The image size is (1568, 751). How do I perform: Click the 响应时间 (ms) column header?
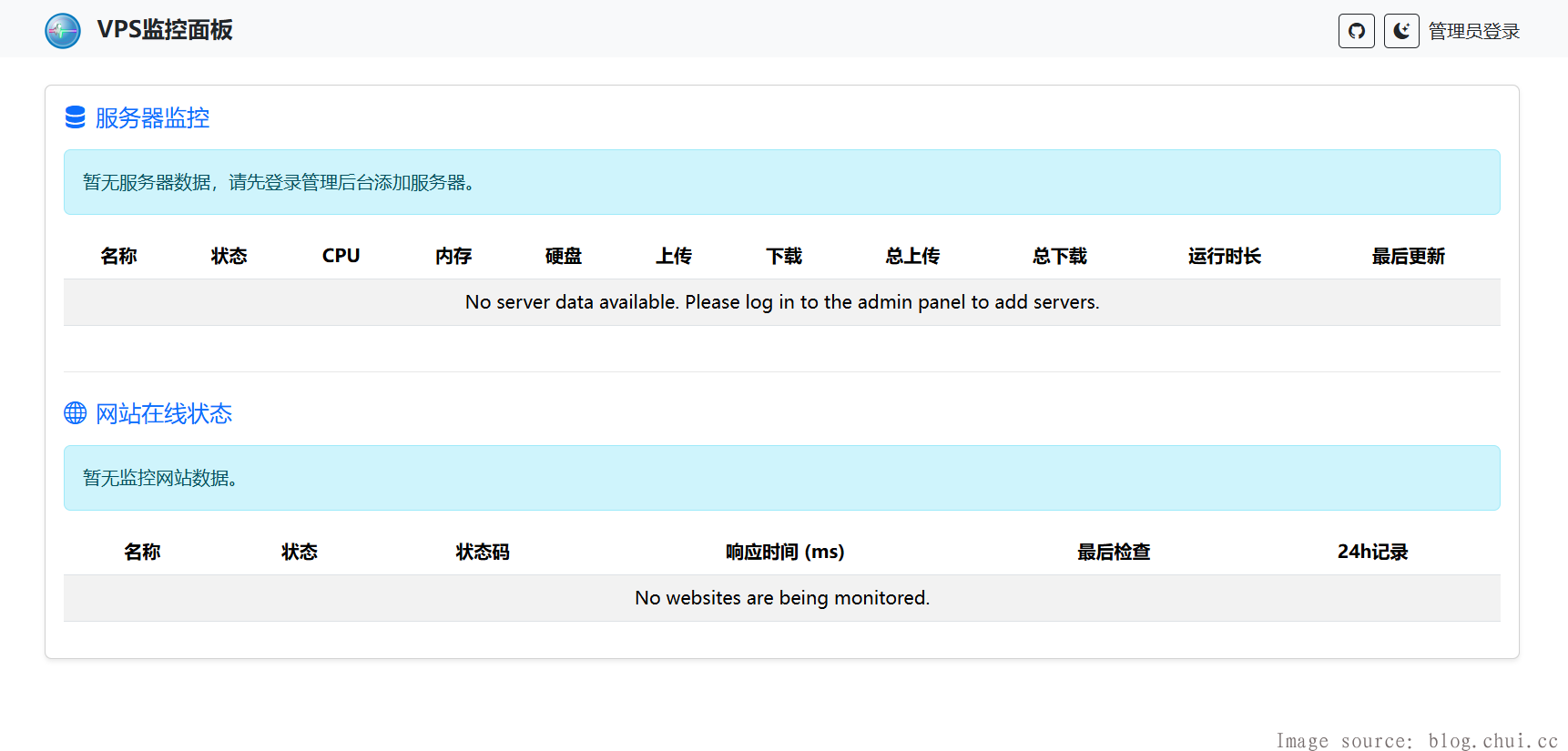(785, 552)
